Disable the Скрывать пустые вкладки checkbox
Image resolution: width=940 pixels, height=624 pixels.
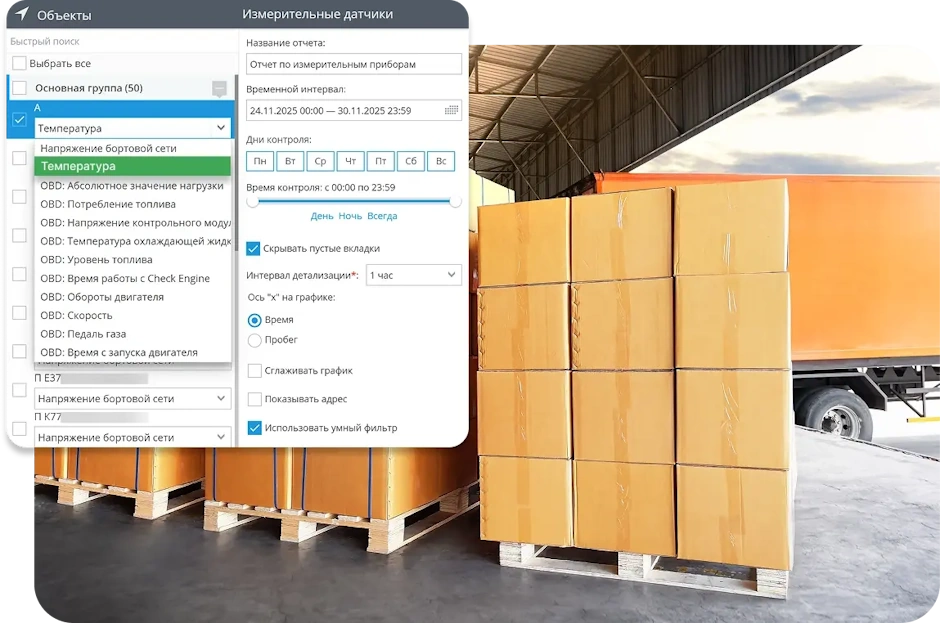click(x=254, y=248)
